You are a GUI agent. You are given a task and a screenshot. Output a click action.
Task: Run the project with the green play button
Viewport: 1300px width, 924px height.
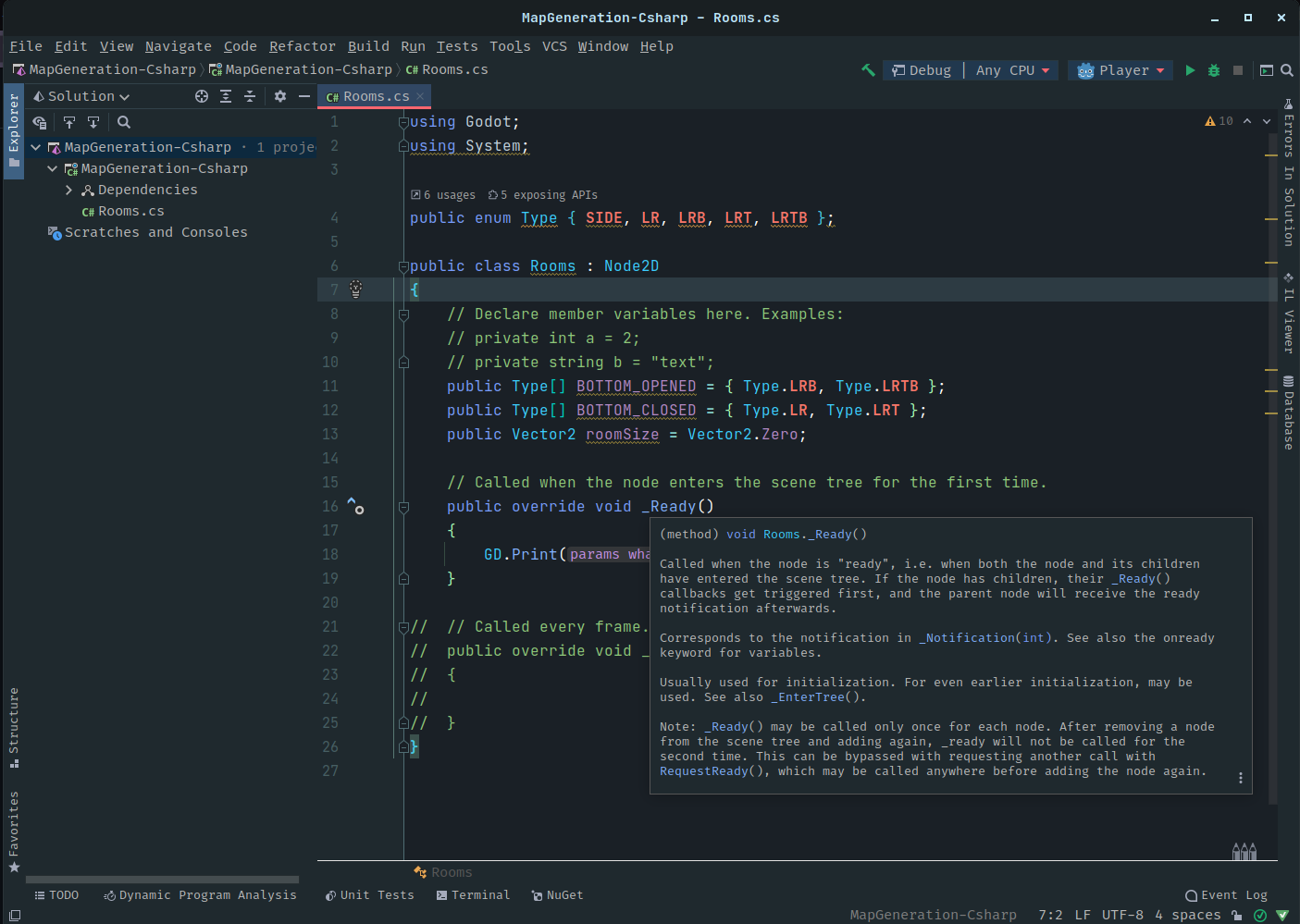1190,69
